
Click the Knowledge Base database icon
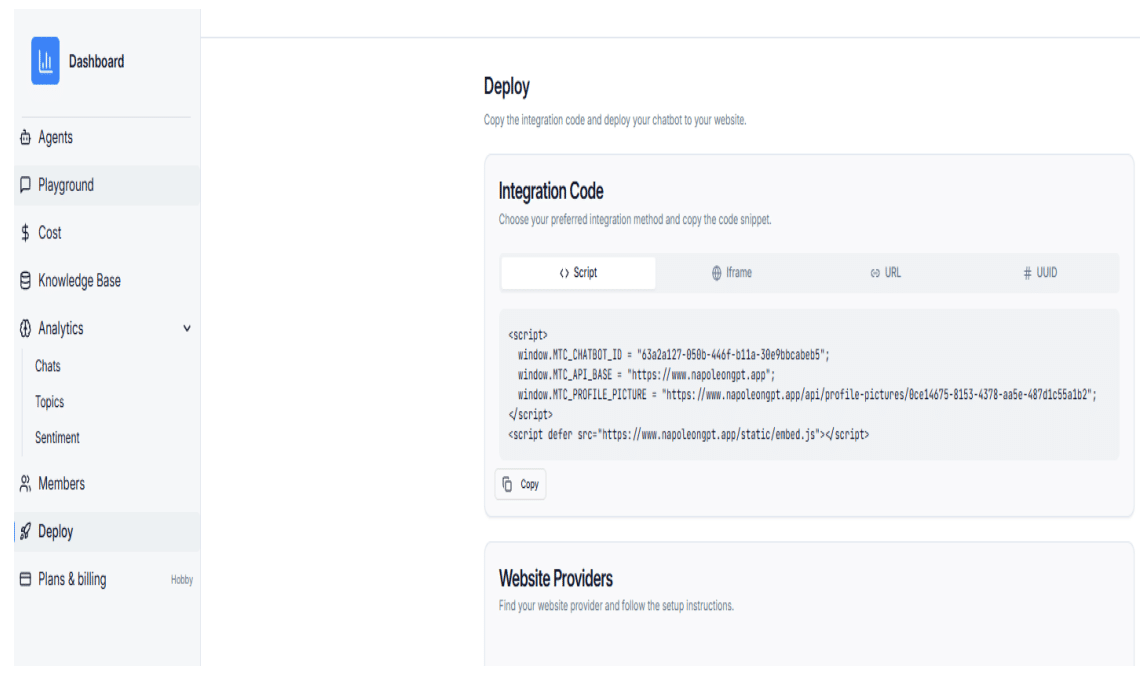coord(25,281)
